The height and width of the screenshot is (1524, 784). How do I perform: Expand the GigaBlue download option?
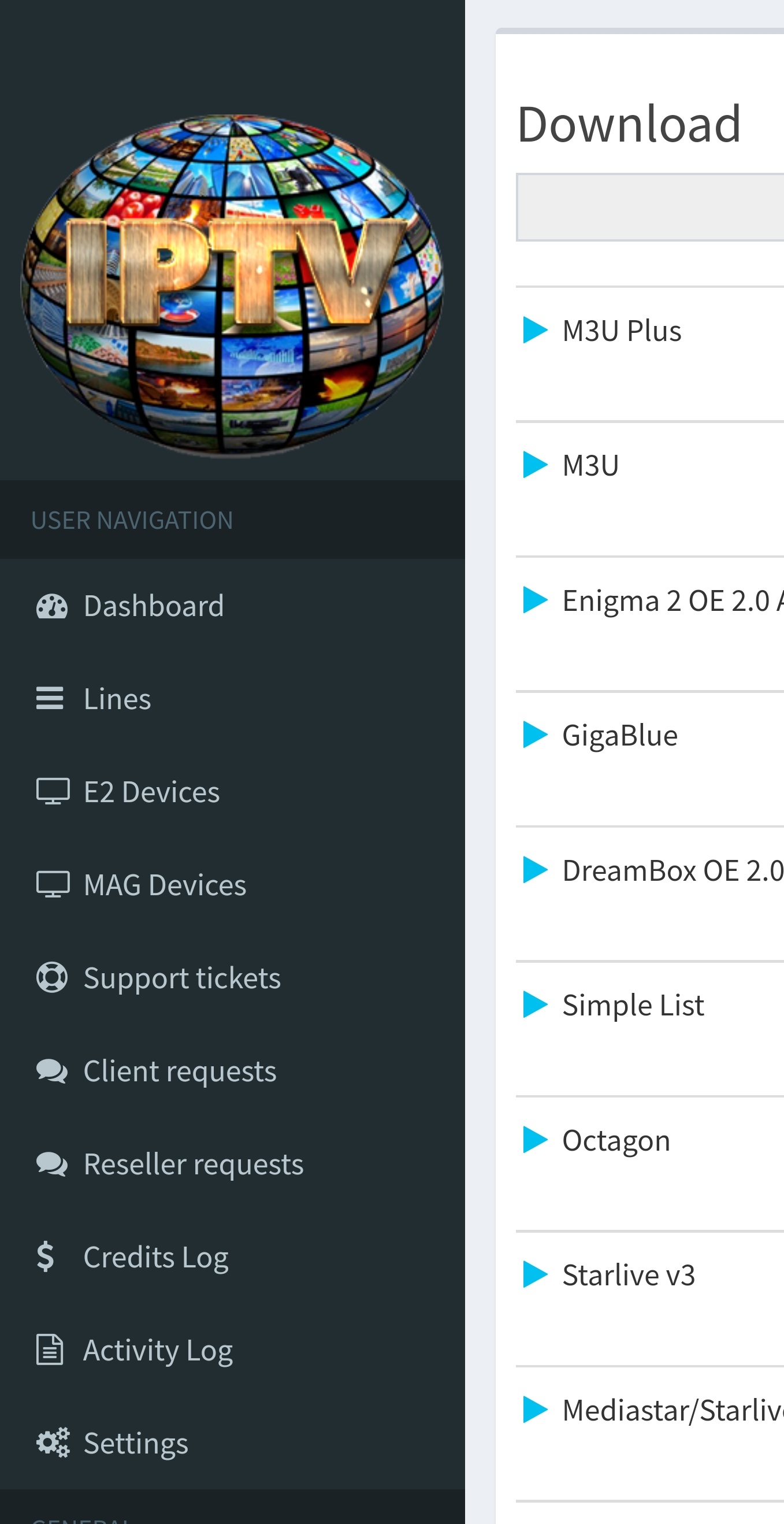pyautogui.click(x=536, y=735)
